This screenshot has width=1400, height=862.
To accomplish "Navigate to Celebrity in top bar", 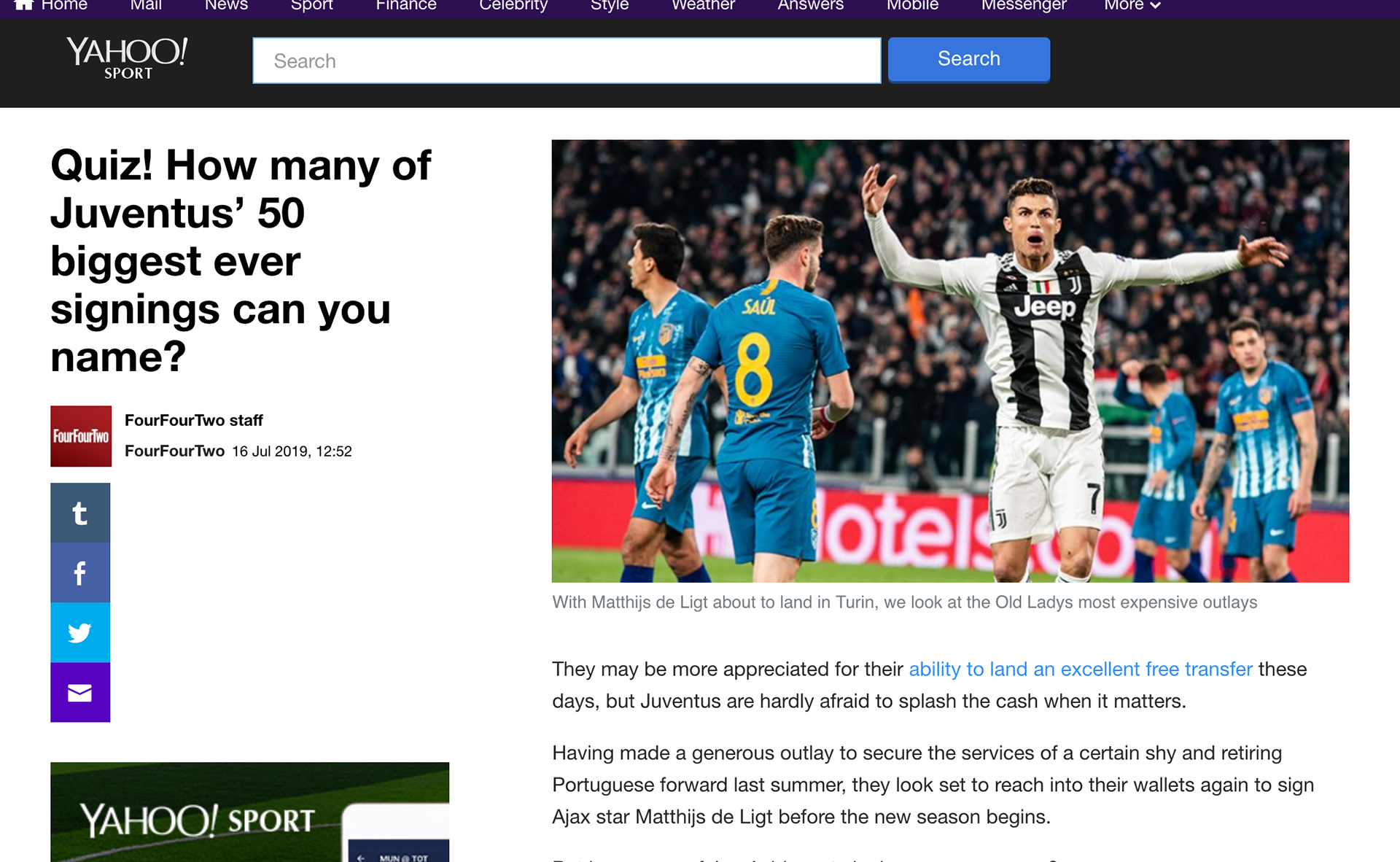I will click(x=513, y=5).
